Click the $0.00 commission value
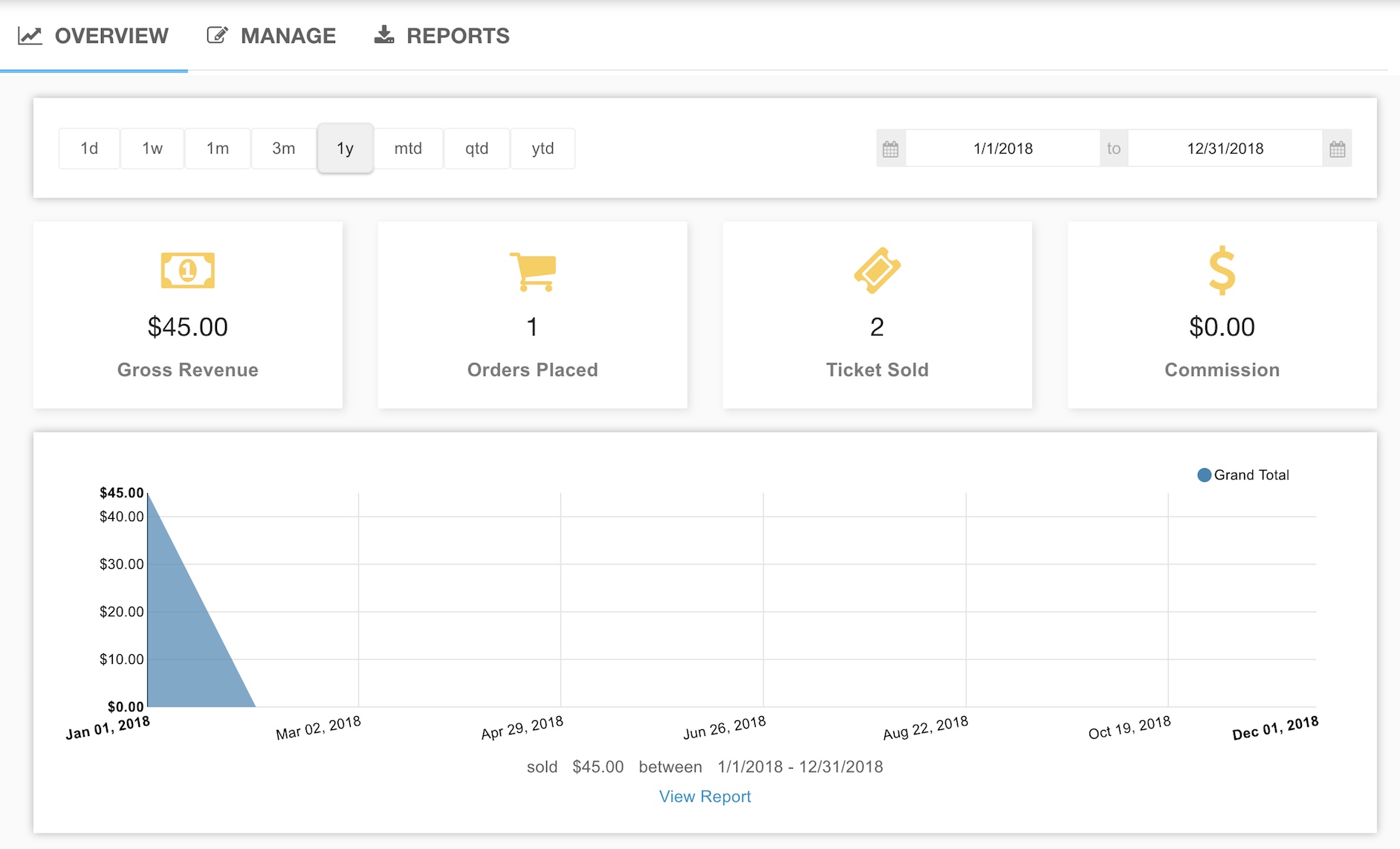 click(1222, 327)
